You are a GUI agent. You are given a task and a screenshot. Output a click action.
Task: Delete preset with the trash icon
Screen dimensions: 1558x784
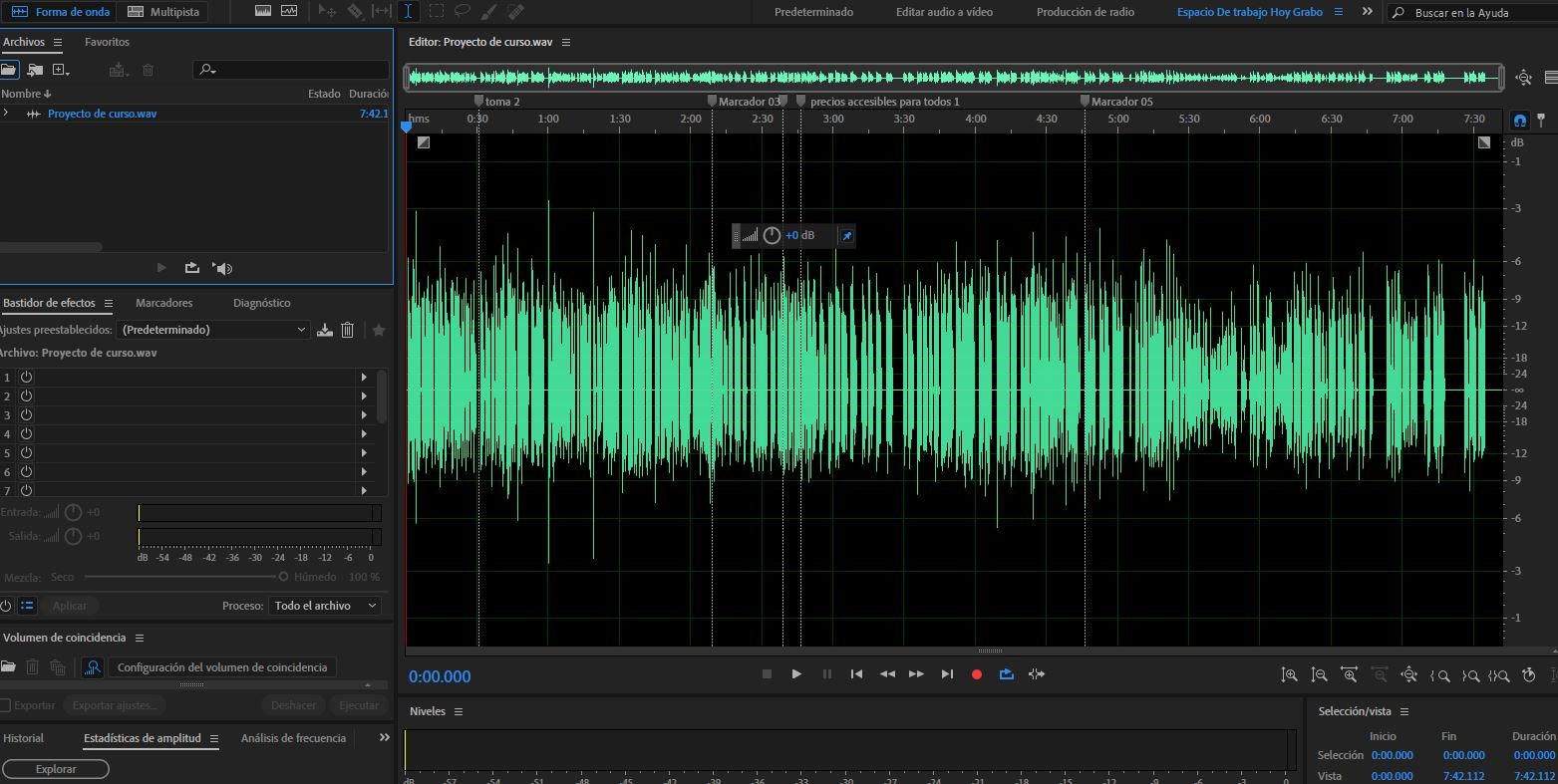348,330
